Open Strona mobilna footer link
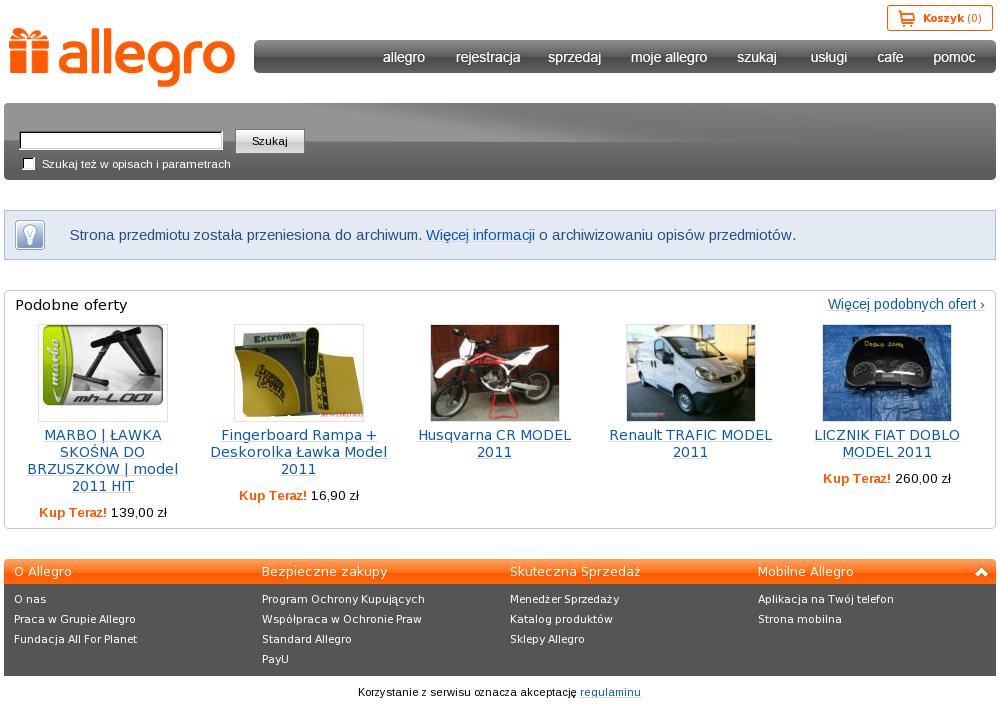Viewport: 1000px width, 712px height. [799, 619]
